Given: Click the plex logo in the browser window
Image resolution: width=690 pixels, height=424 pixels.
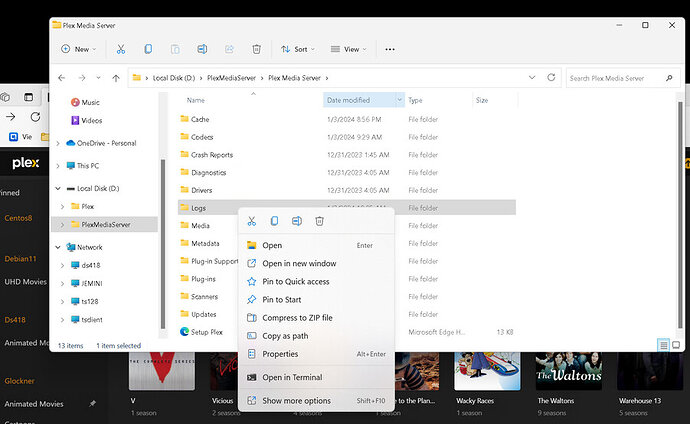Looking at the screenshot, I should (x=26, y=163).
